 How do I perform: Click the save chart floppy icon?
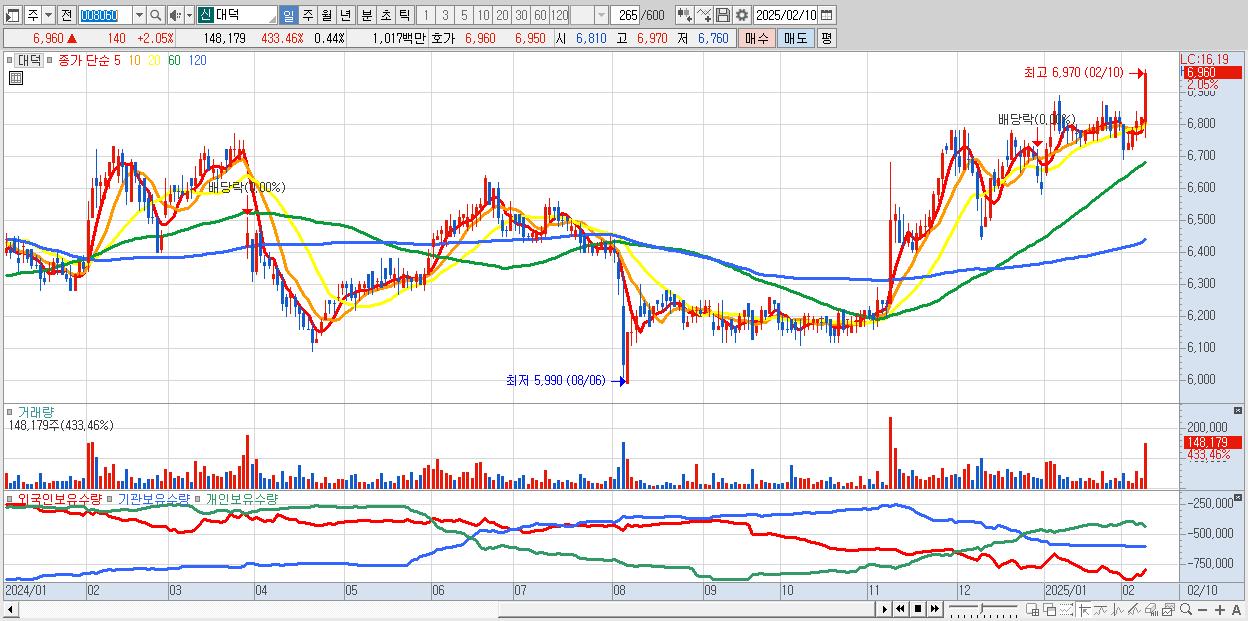click(723, 15)
